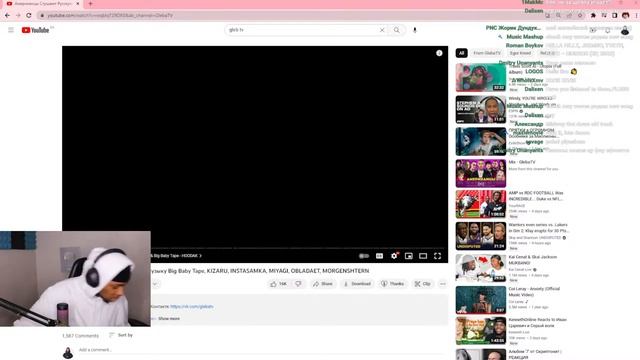
Task: Share the video
Action: pyautogui.click(x=322, y=284)
